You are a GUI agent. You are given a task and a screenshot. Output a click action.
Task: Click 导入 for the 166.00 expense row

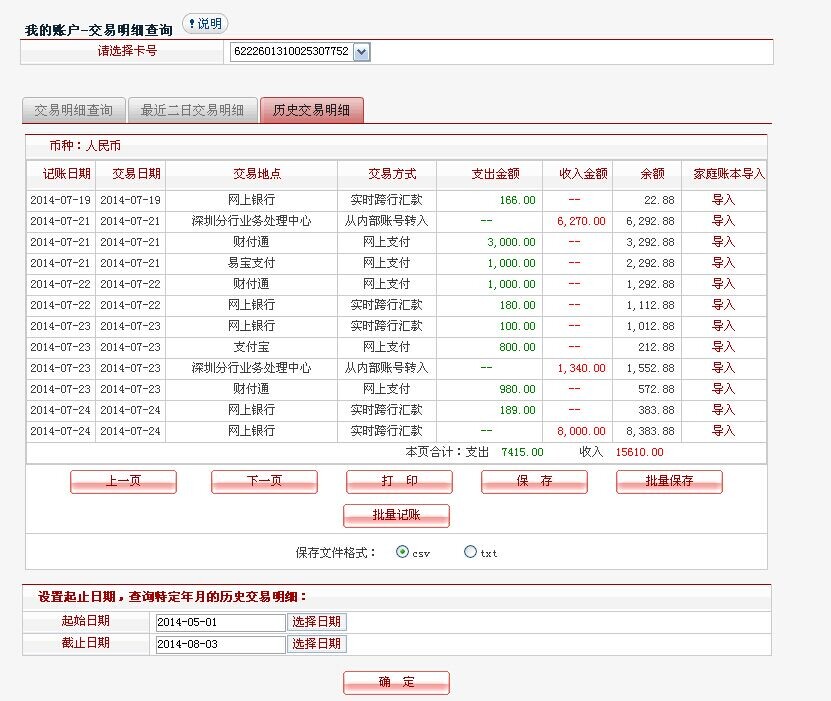[723, 200]
